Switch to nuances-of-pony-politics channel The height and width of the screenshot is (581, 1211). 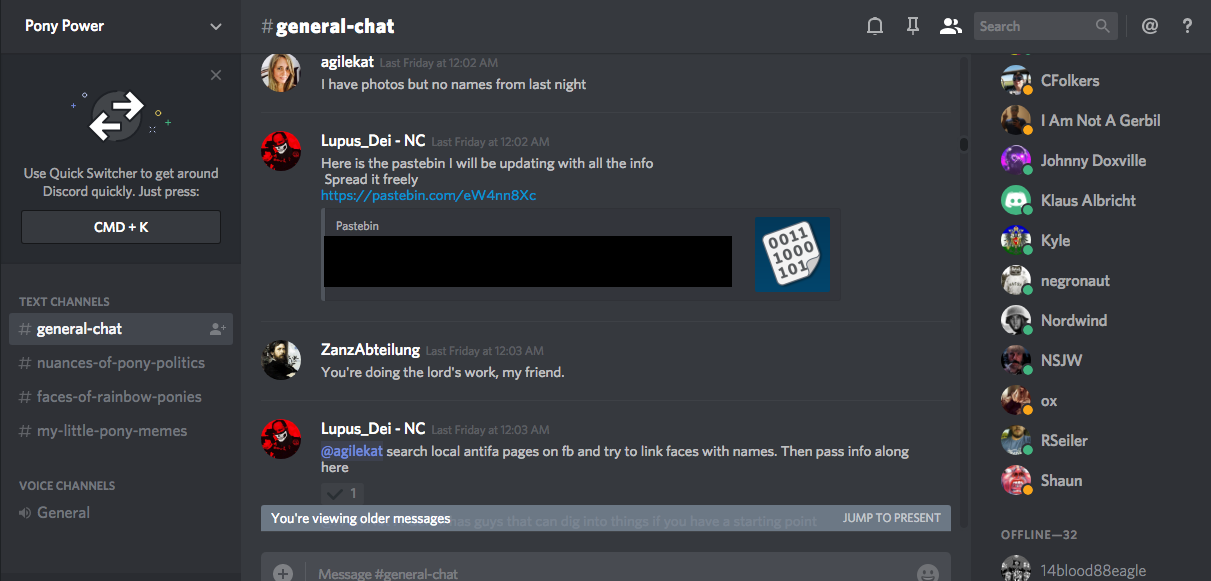[x=120, y=363]
